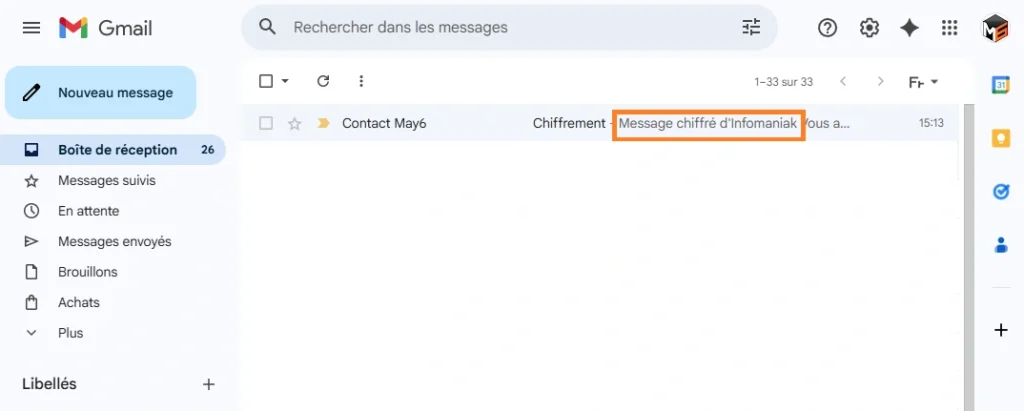This screenshot has width=1024, height=411.
Task: Refresh the inbox message list
Action: [x=323, y=81]
